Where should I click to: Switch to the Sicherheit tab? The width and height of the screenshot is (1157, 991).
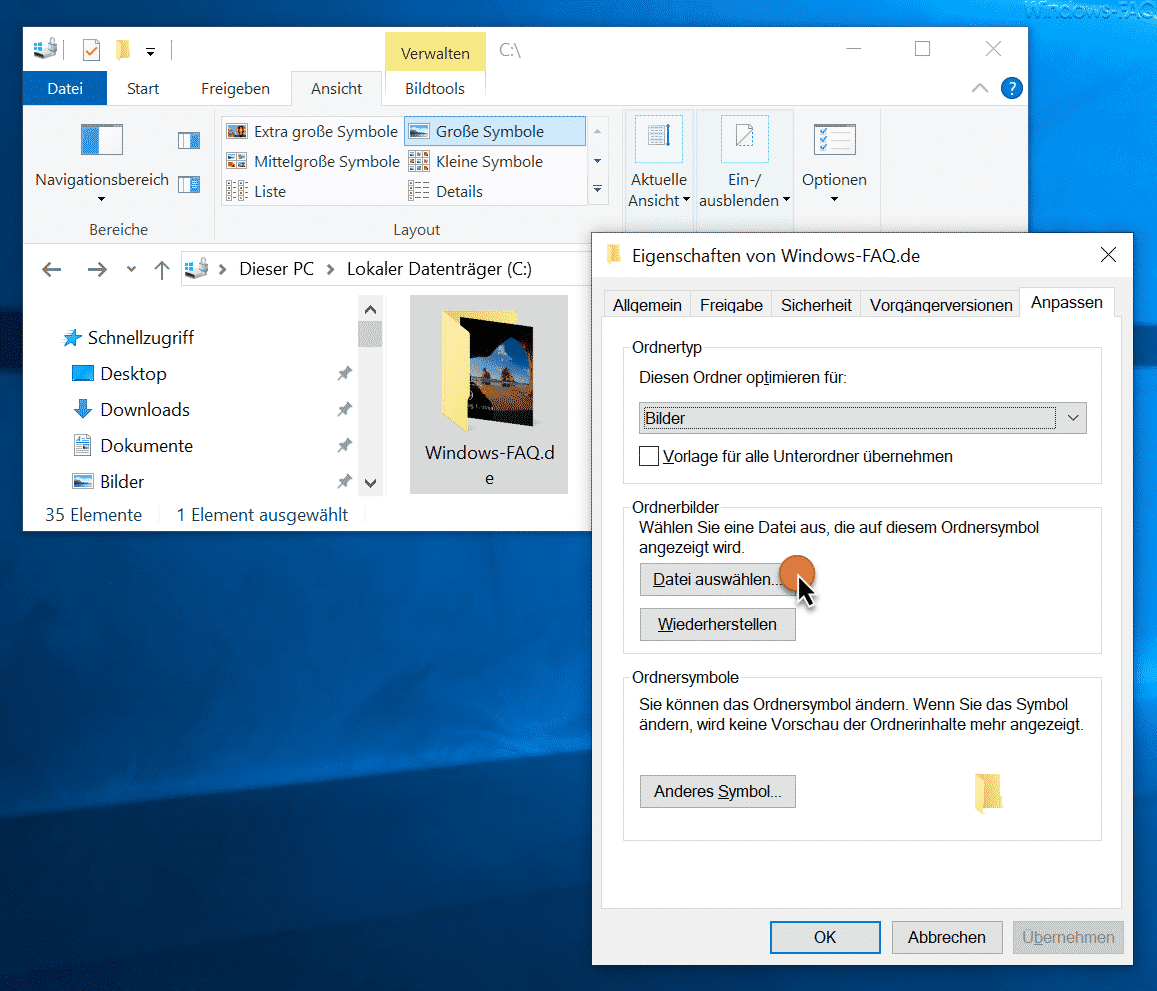point(816,305)
